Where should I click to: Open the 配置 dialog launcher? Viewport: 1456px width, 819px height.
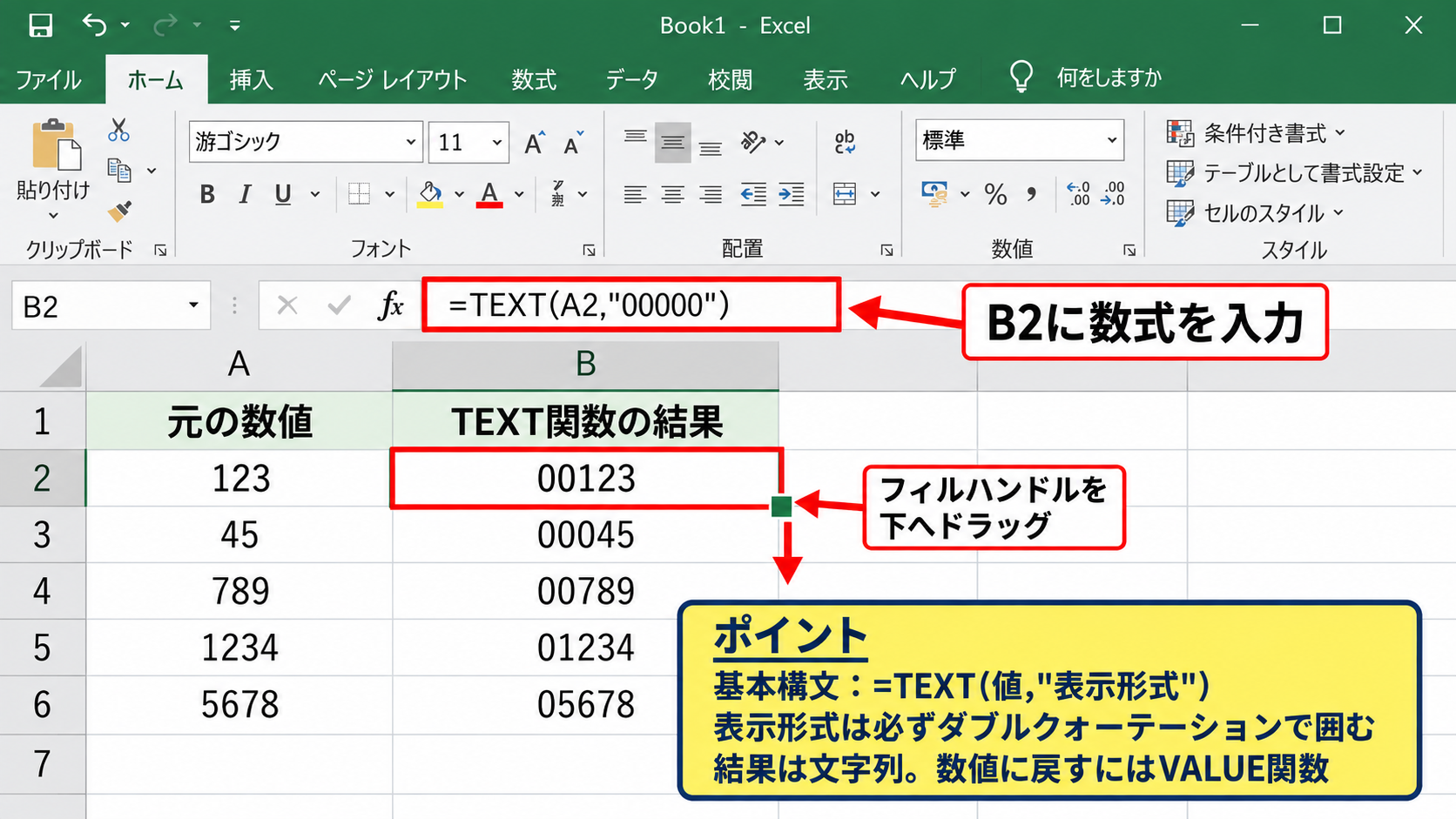coord(886,250)
